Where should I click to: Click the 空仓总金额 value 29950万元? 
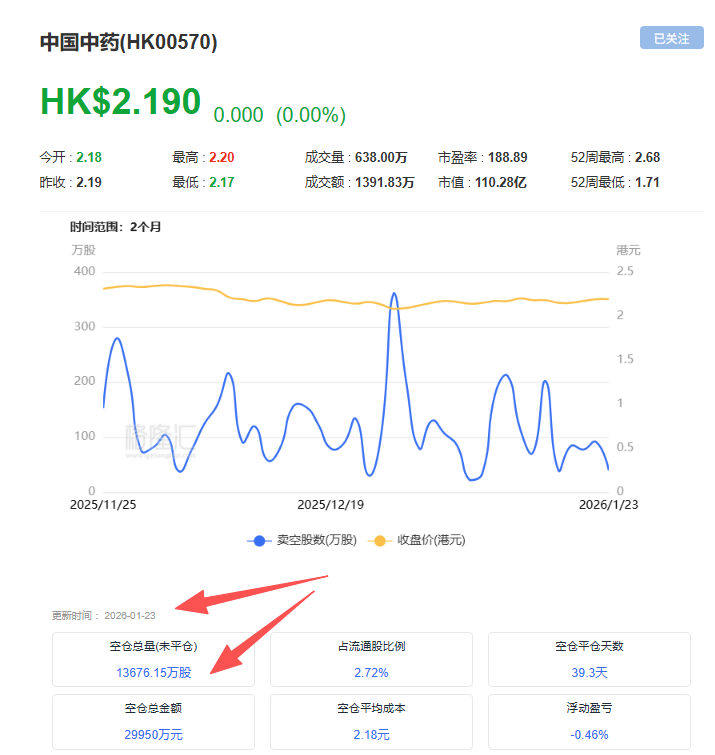point(154,735)
